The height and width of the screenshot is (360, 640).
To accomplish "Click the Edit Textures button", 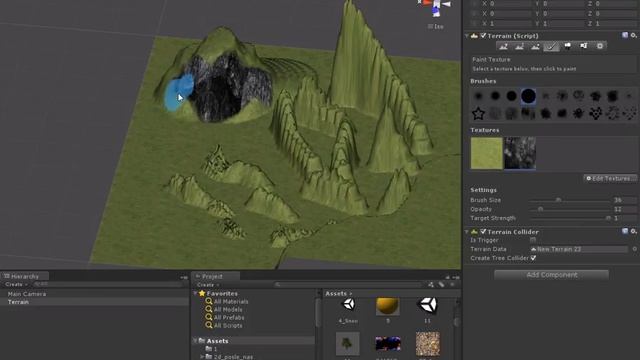I will [x=610, y=178].
